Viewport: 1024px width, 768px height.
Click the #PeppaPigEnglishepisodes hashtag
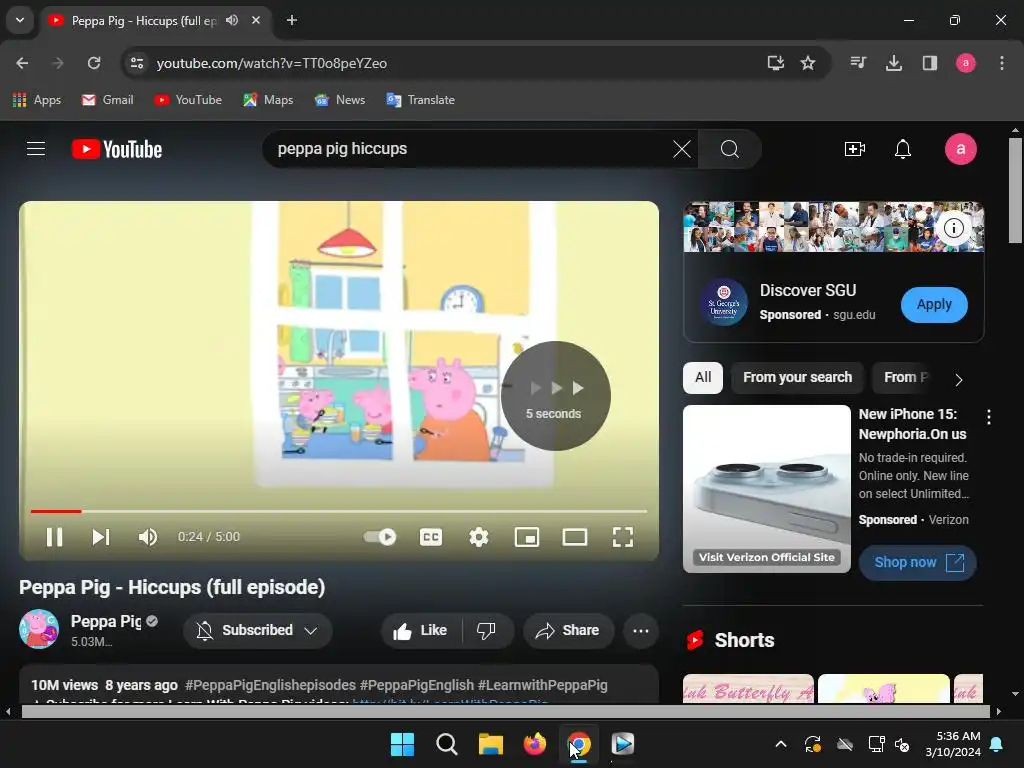[270, 685]
